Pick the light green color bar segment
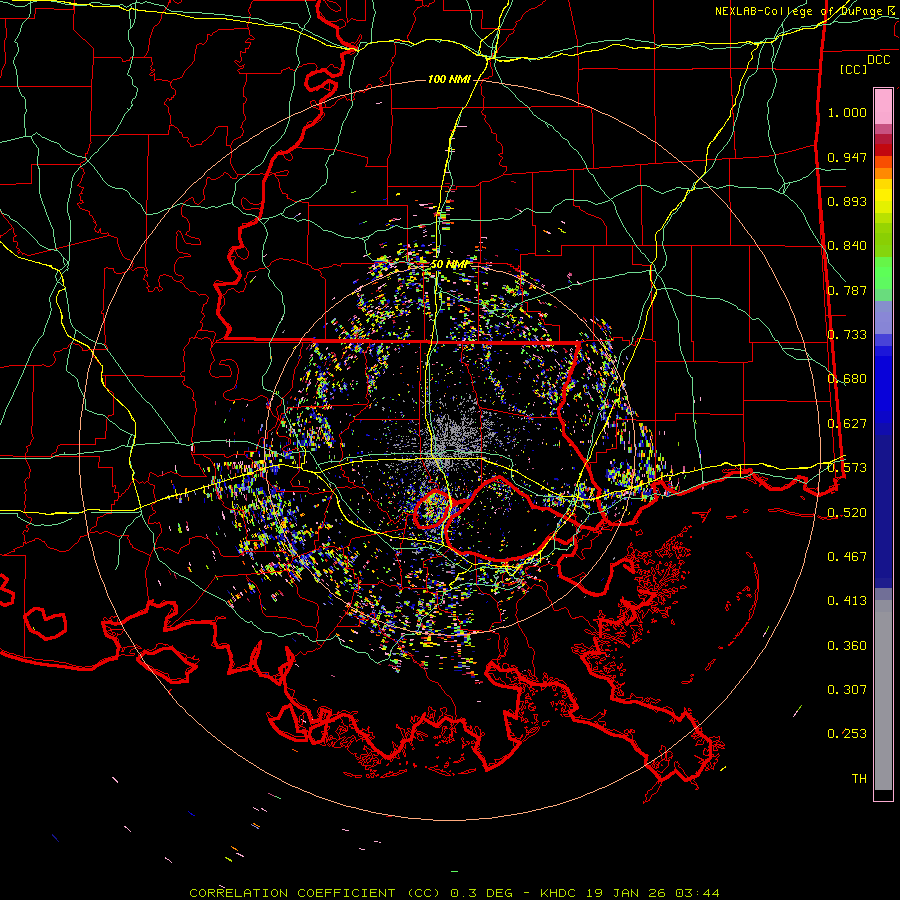Viewport: 900px width, 900px height. pyautogui.click(x=883, y=273)
